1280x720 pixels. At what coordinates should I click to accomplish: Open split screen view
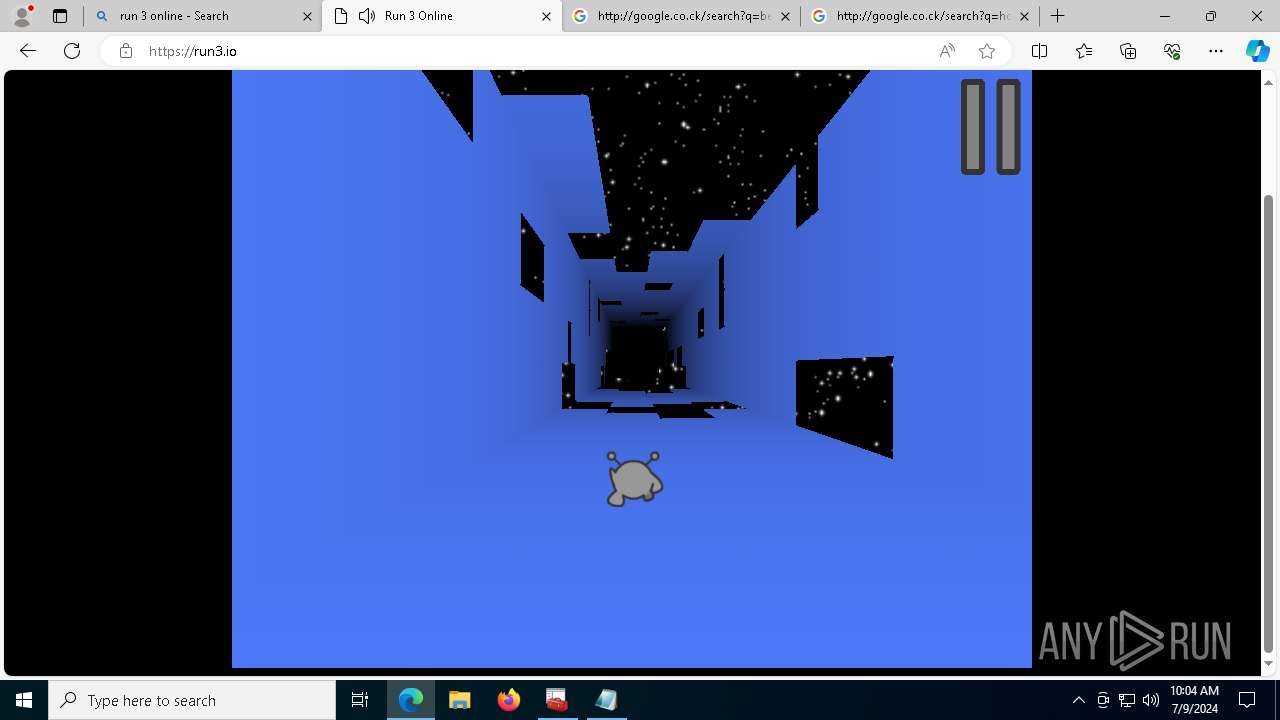(1039, 51)
